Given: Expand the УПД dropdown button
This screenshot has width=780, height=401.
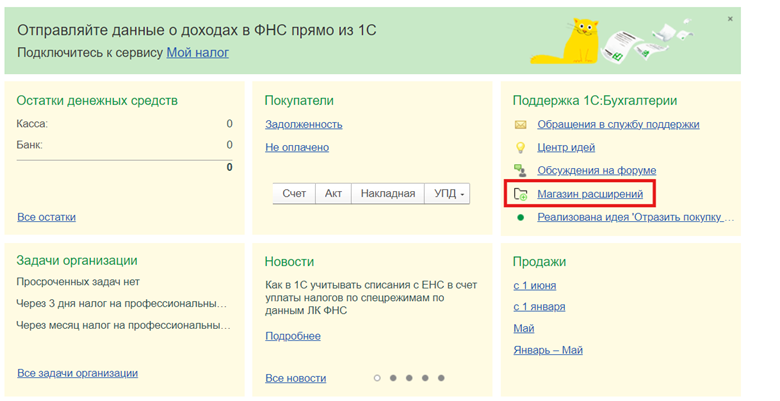Looking at the screenshot, I should 447,194.
